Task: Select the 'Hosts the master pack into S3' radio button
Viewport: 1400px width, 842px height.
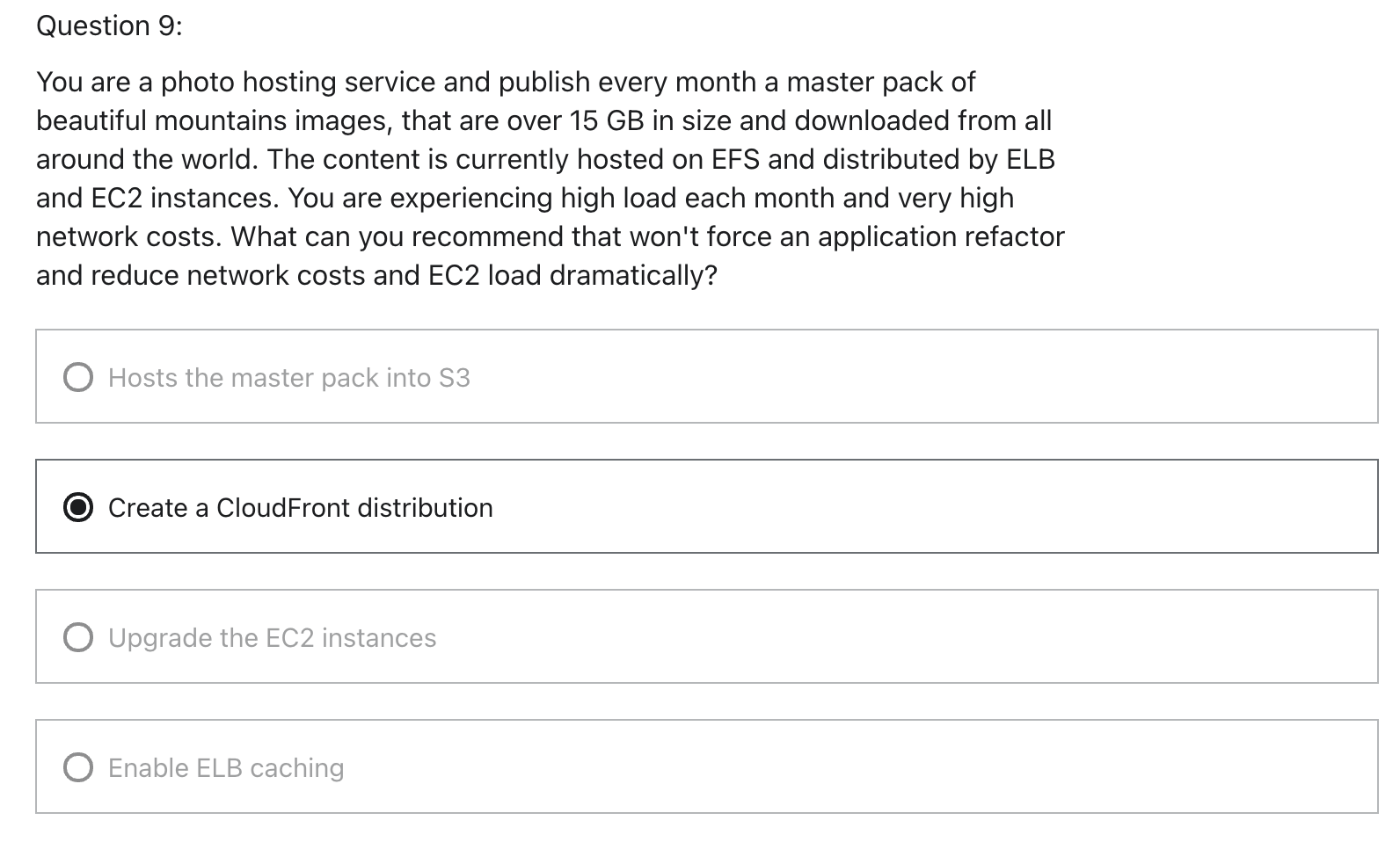Action: (78, 377)
